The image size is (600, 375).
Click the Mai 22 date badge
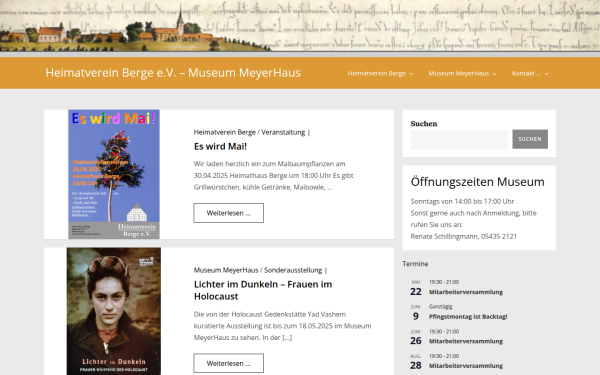416,288
